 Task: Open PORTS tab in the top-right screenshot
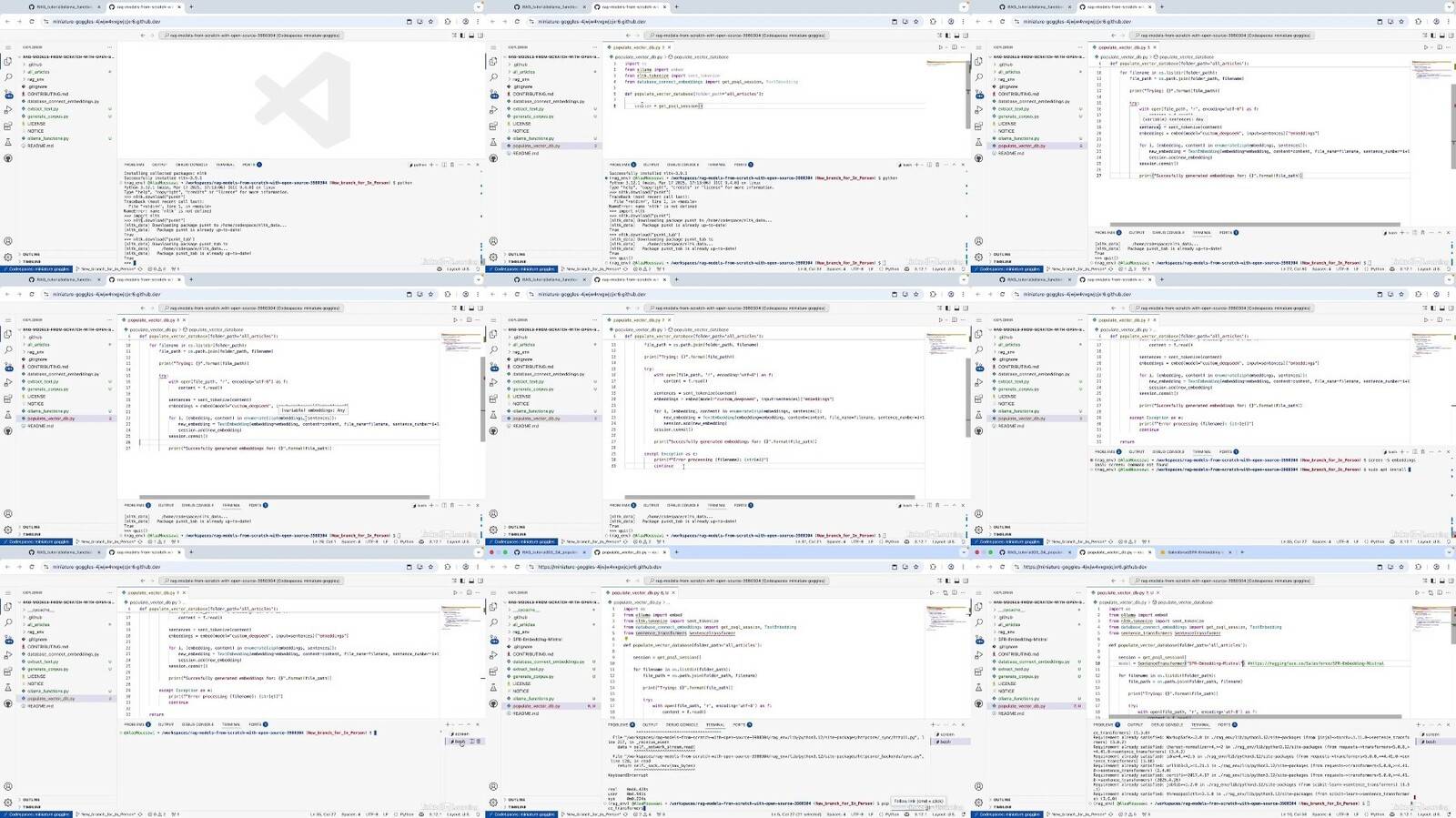coord(1225,233)
